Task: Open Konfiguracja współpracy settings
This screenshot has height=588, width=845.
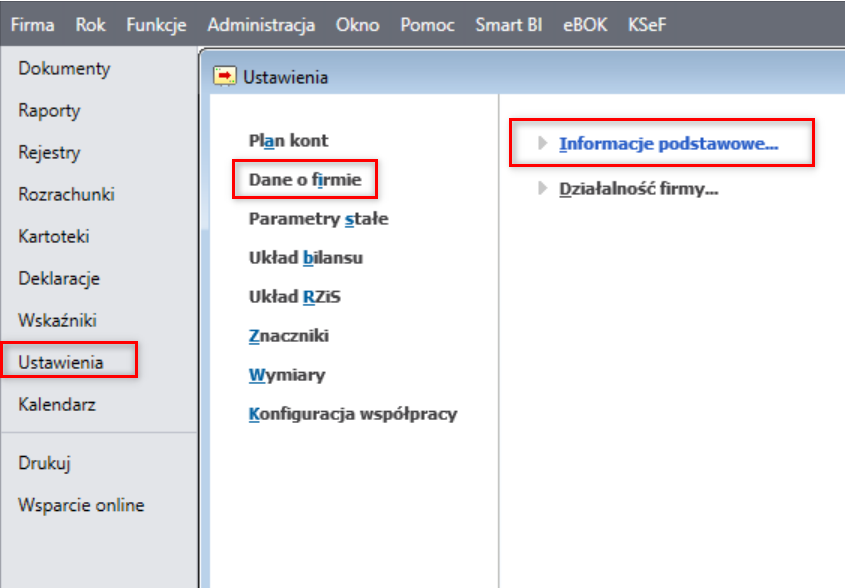Action: point(353,414)
